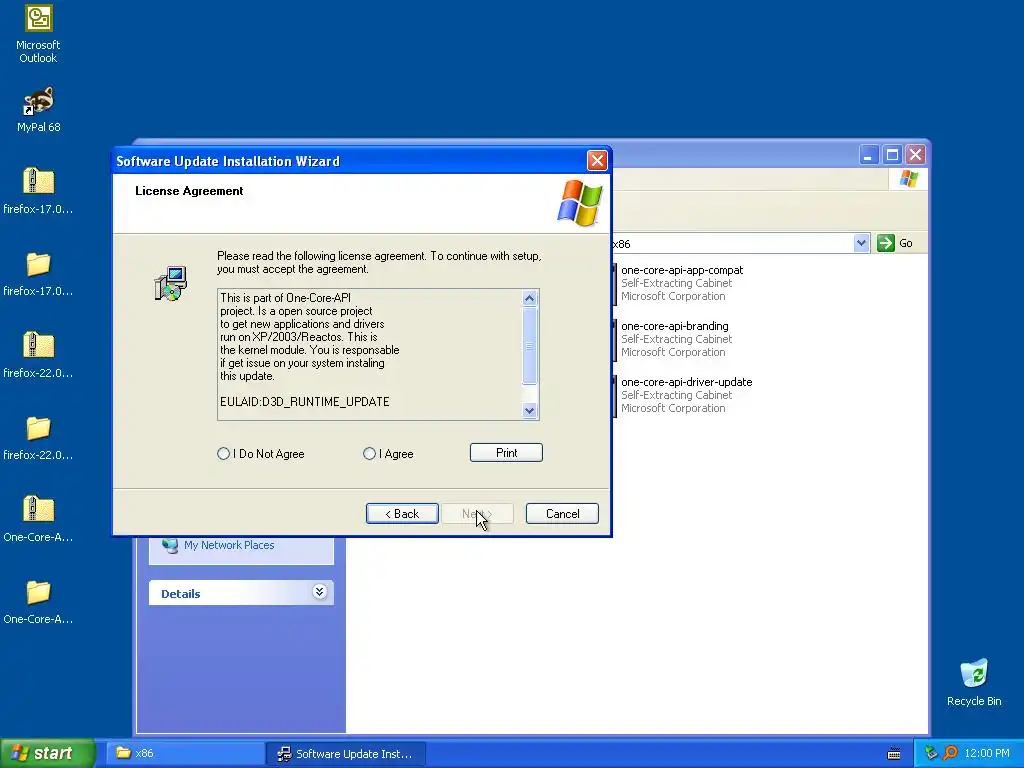Select the firefox-17.0 plain folder icon
1024x768 pixels.
[38, 264]
